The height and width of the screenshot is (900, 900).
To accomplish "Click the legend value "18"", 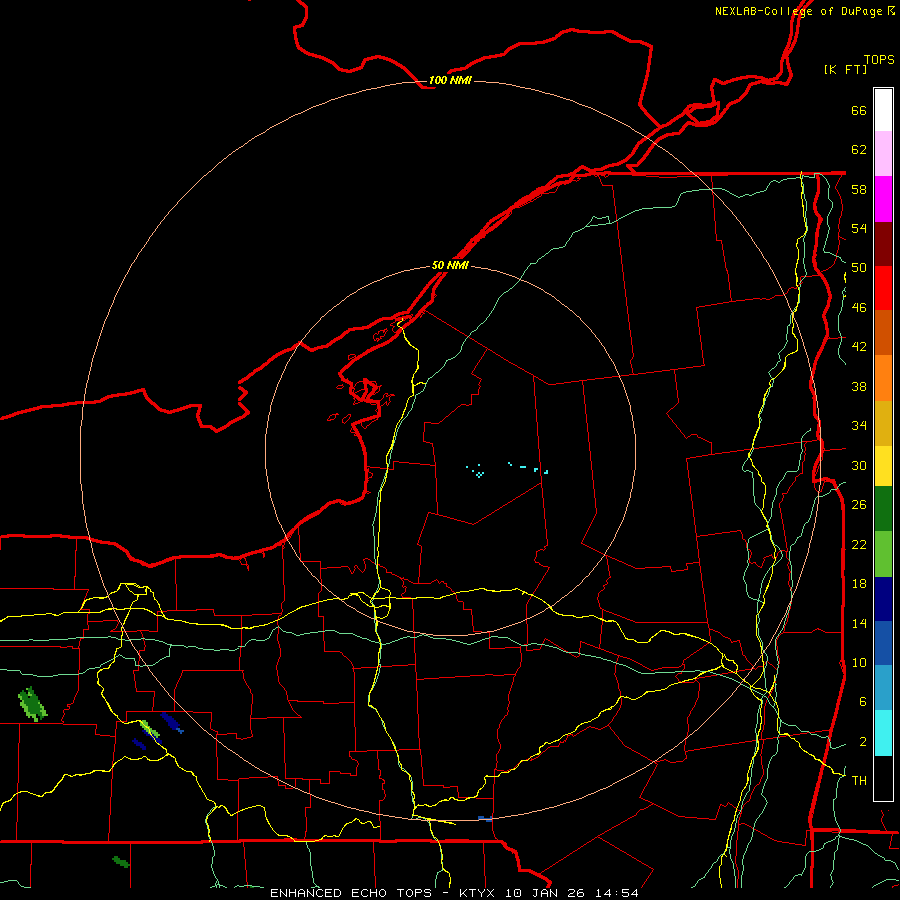I will [859, 584].
